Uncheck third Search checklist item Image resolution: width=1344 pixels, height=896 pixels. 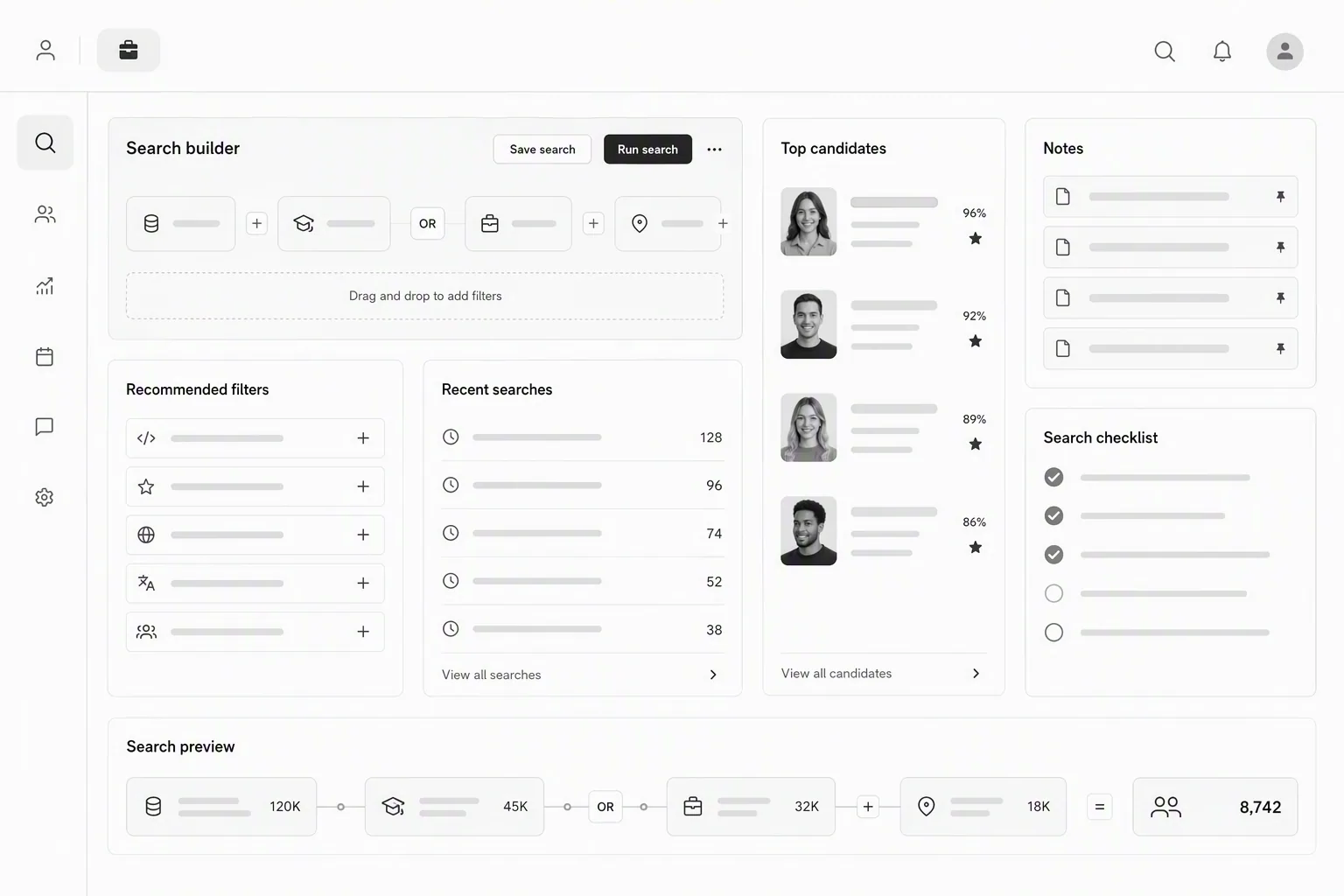(1054, 555)
